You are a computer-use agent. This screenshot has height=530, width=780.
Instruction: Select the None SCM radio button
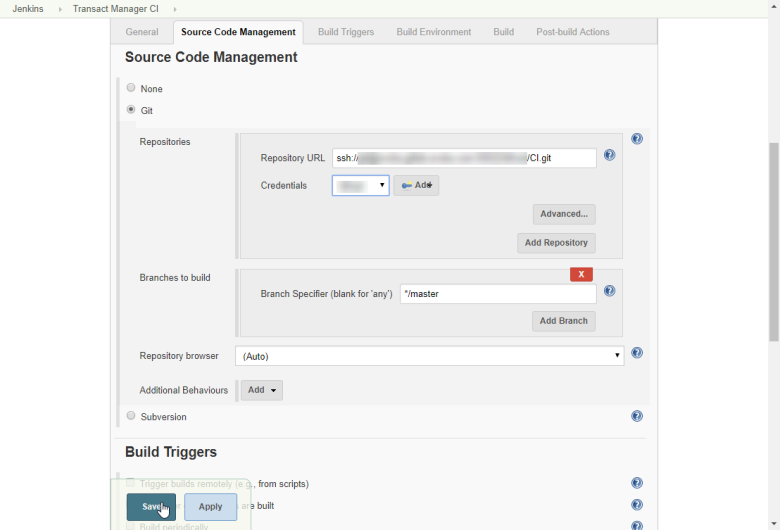[131, 88]
